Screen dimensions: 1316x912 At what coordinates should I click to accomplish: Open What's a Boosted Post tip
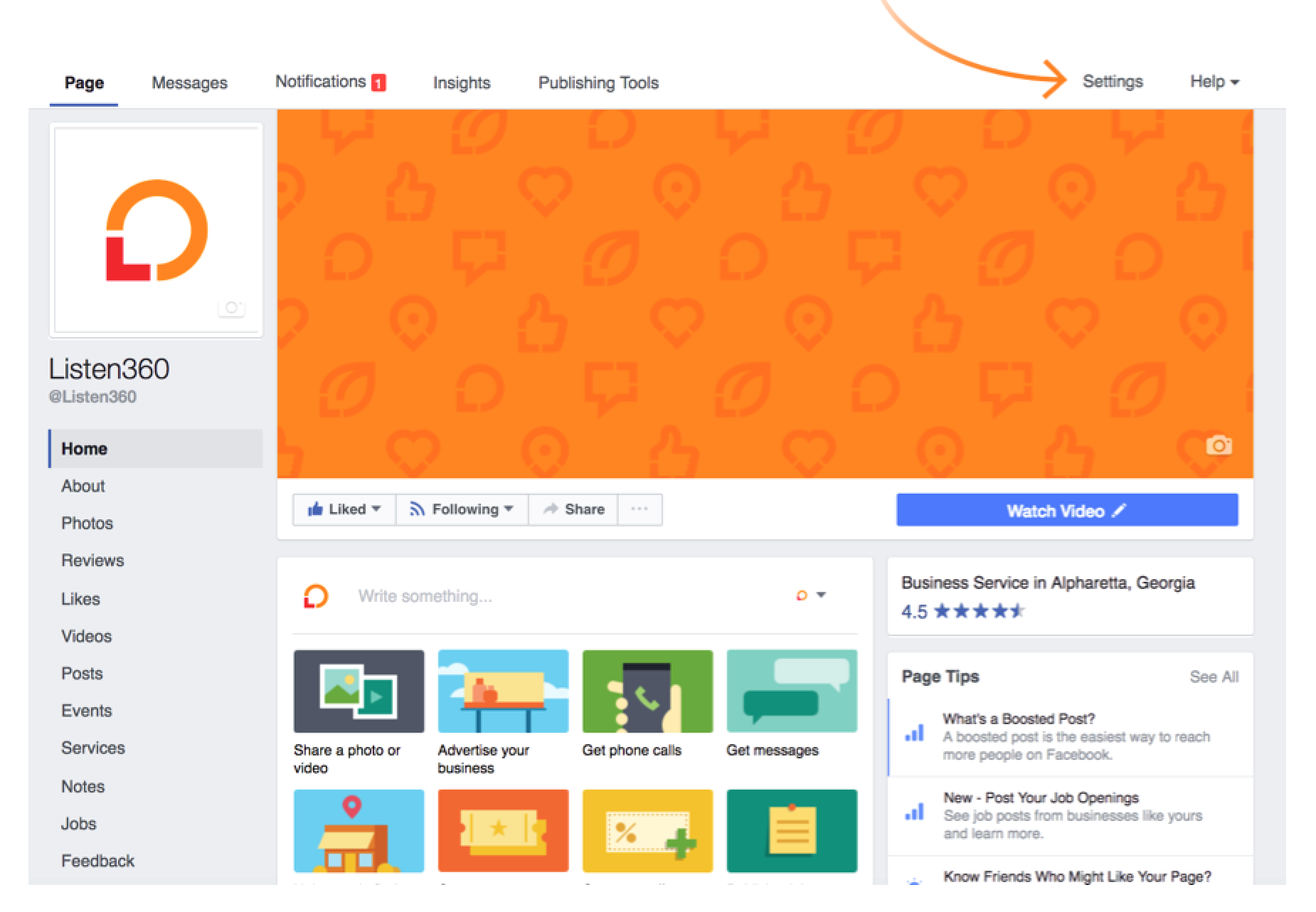click(1071, 736)
